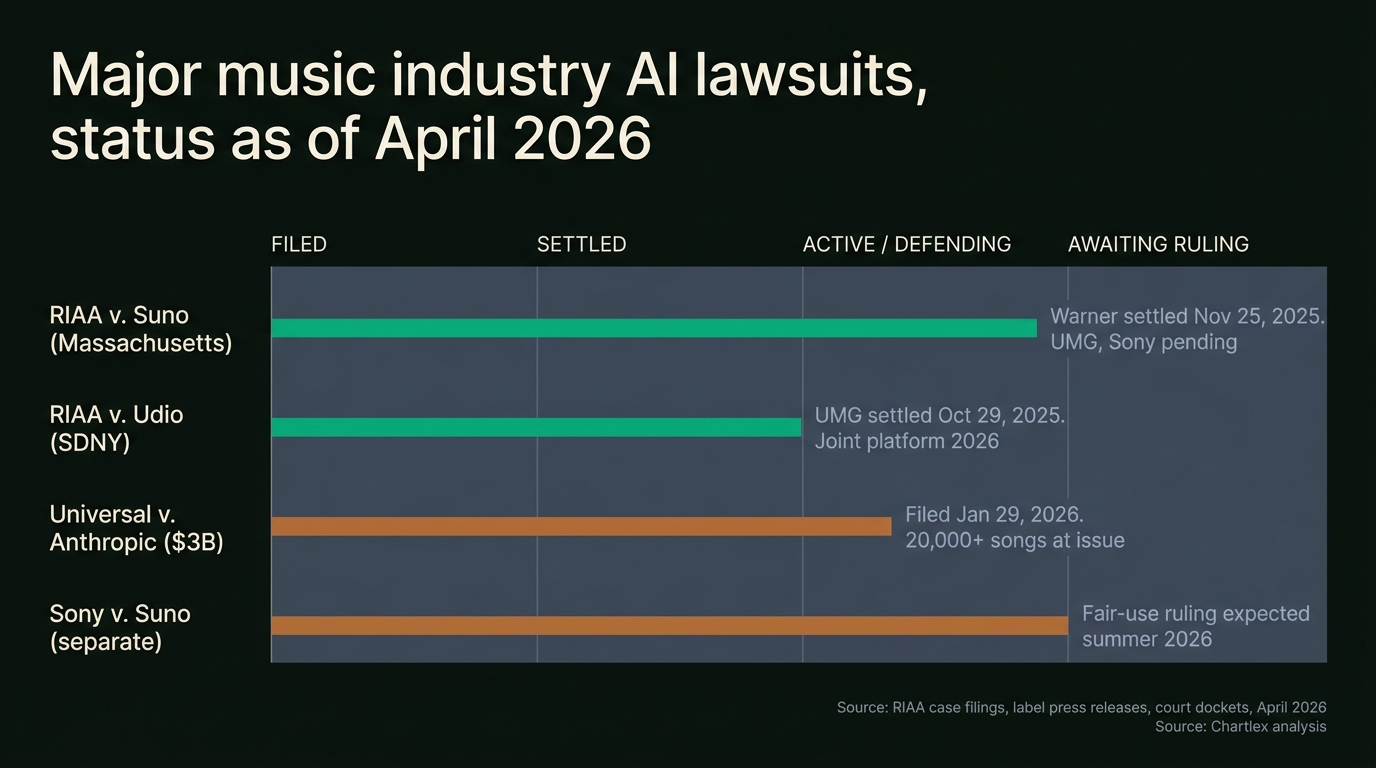Click the Chartlex analysis source credit
The height and width of the screenshot is (768, 1376).
[x=1241, y=727]
